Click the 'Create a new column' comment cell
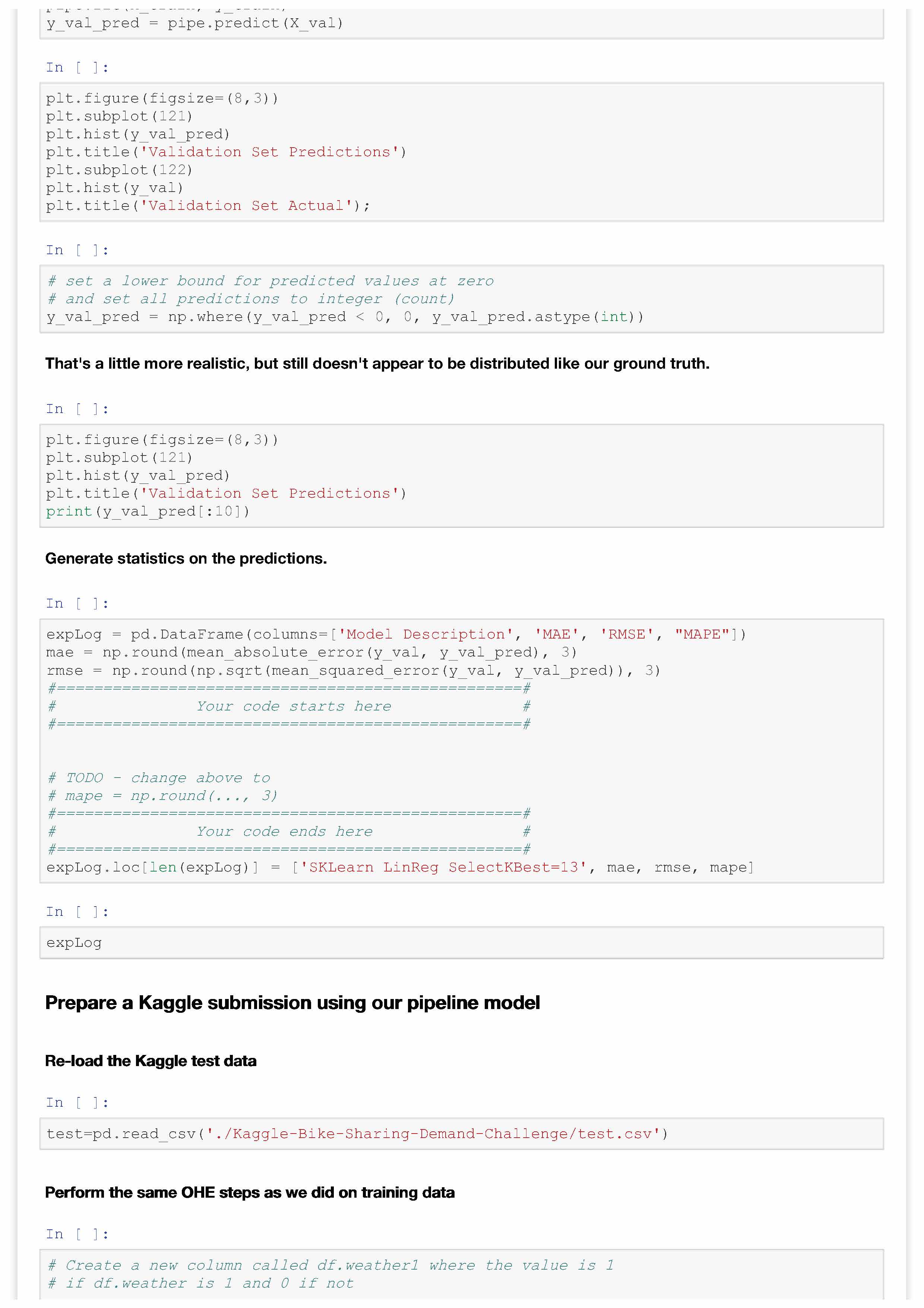924x1308 pixels. (x=461, y=1274)
